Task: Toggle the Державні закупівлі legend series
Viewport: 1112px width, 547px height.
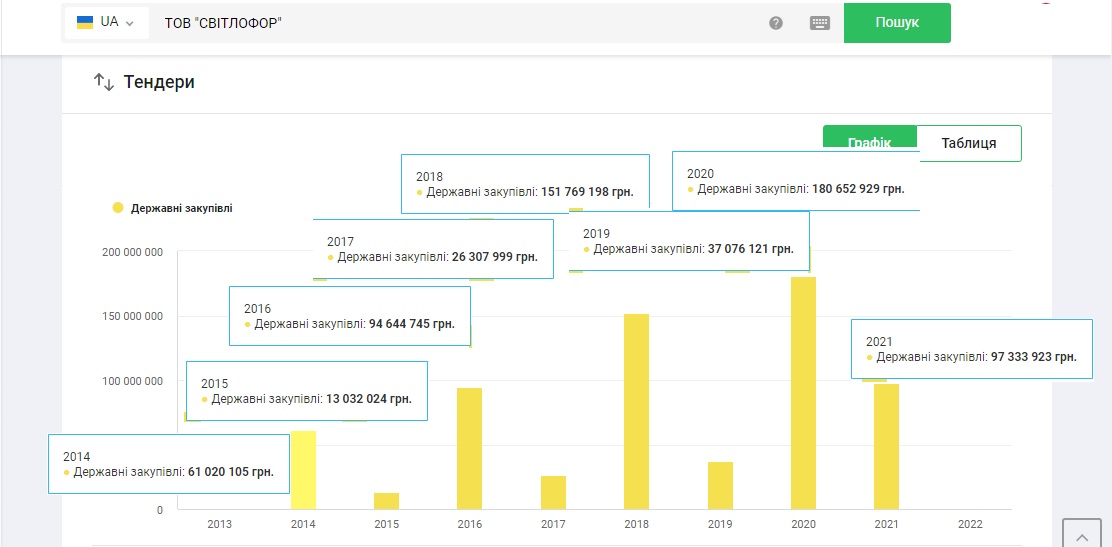Action: point(172,208)
